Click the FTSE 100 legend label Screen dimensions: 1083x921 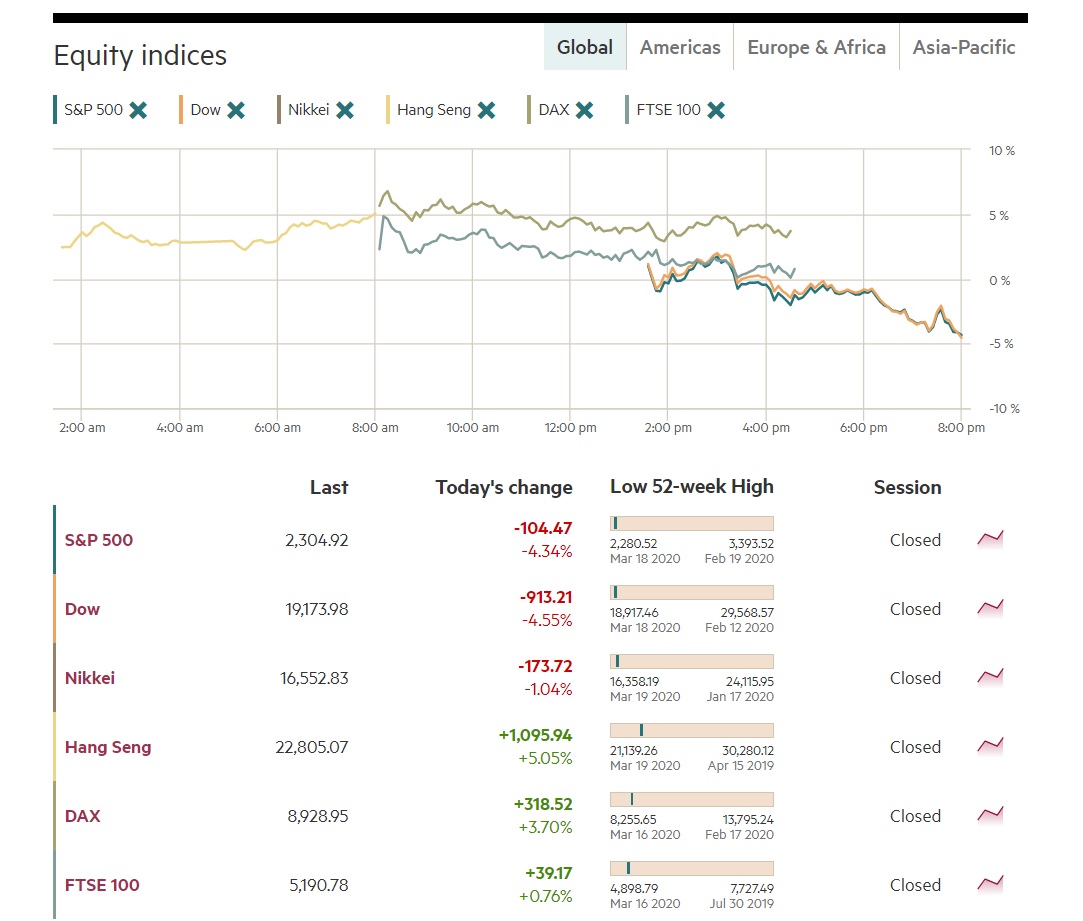668,110
